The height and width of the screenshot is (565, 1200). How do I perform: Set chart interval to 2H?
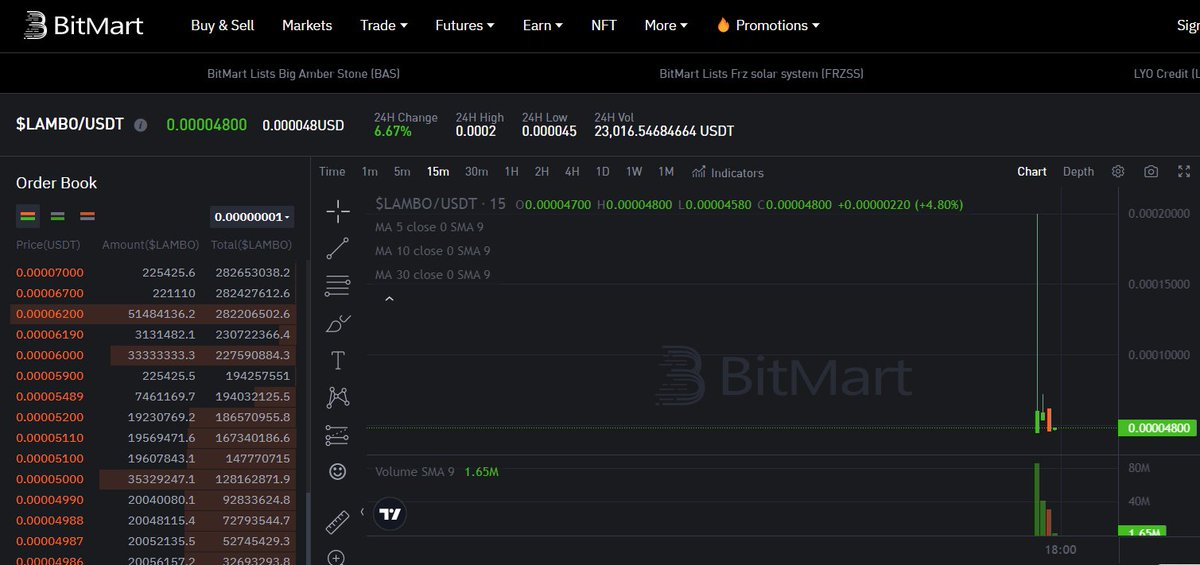pos(542,172)
